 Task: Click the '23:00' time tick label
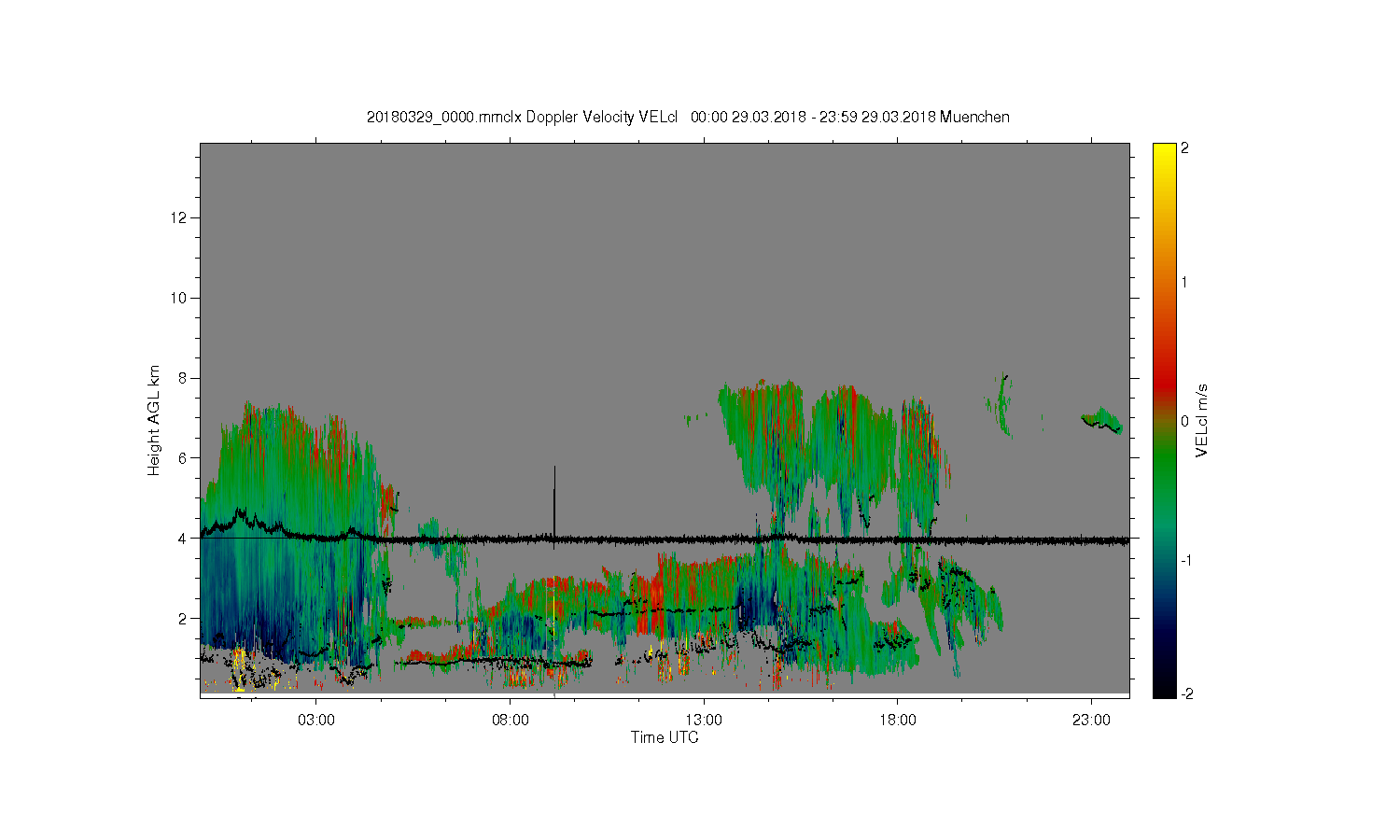[1091, 721]
